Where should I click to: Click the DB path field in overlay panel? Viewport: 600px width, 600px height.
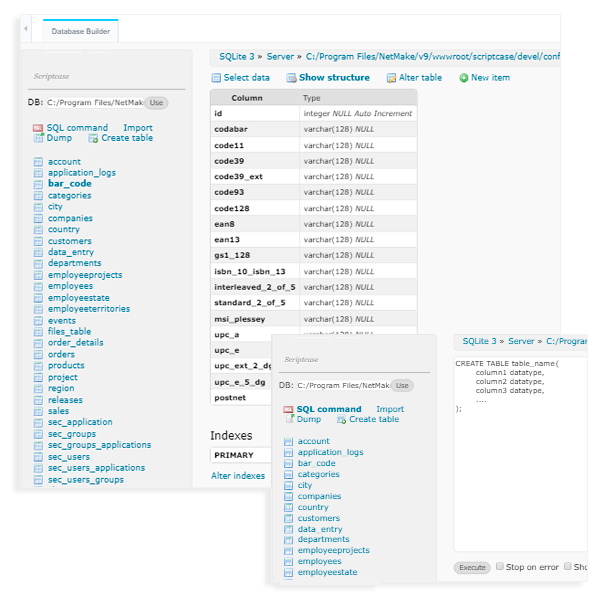coord(343,385)
